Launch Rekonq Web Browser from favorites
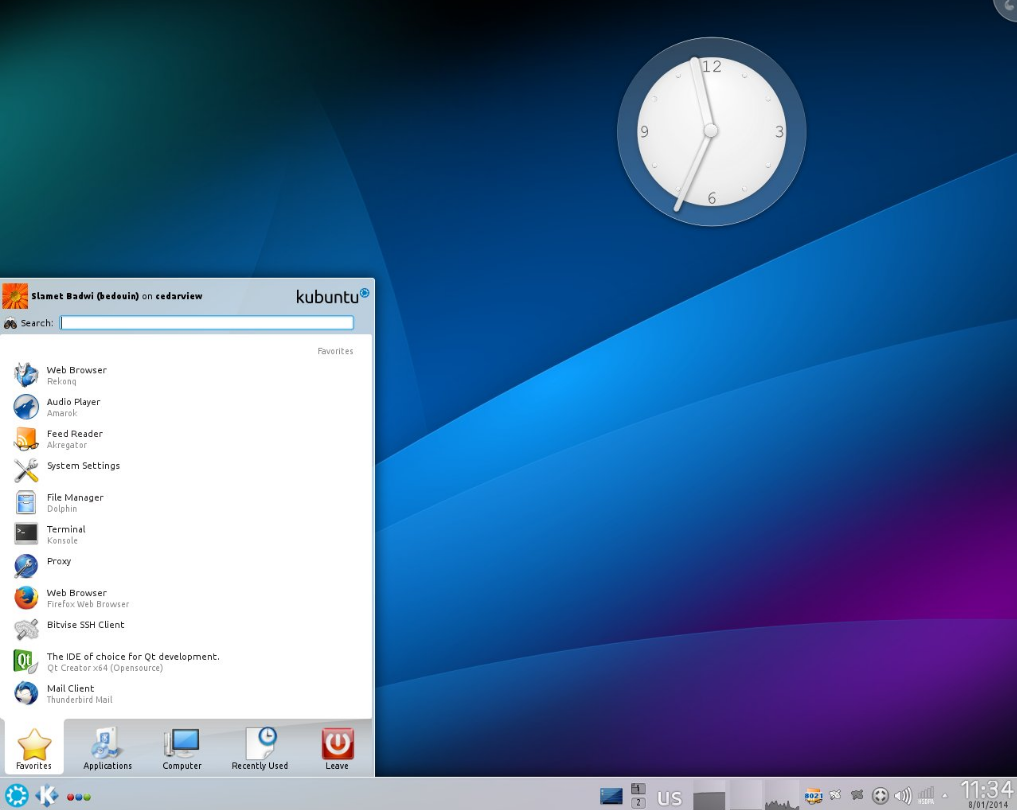The width and height of the screenshot is (1017, 810). coord(187,375)
